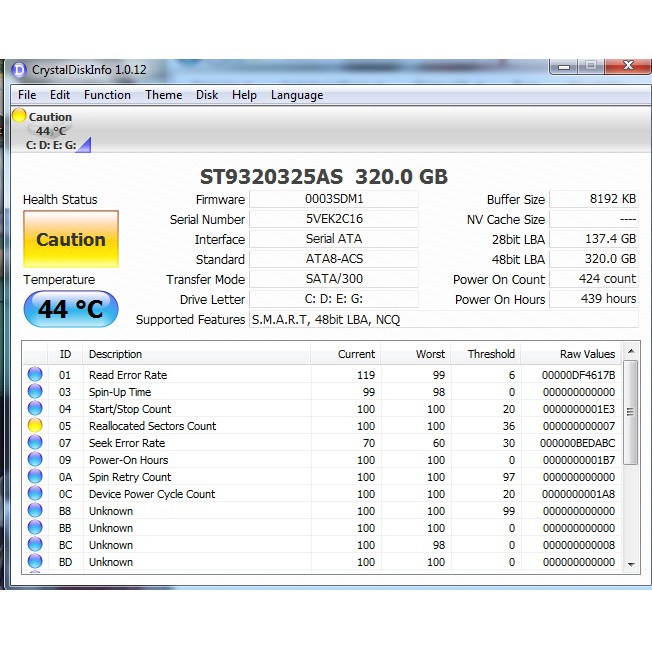Image resolution: width=652 pixels, height=652 pixels.
Task: Click blue status orb for Device Power Cycle Count
Action: click(36, 494)
